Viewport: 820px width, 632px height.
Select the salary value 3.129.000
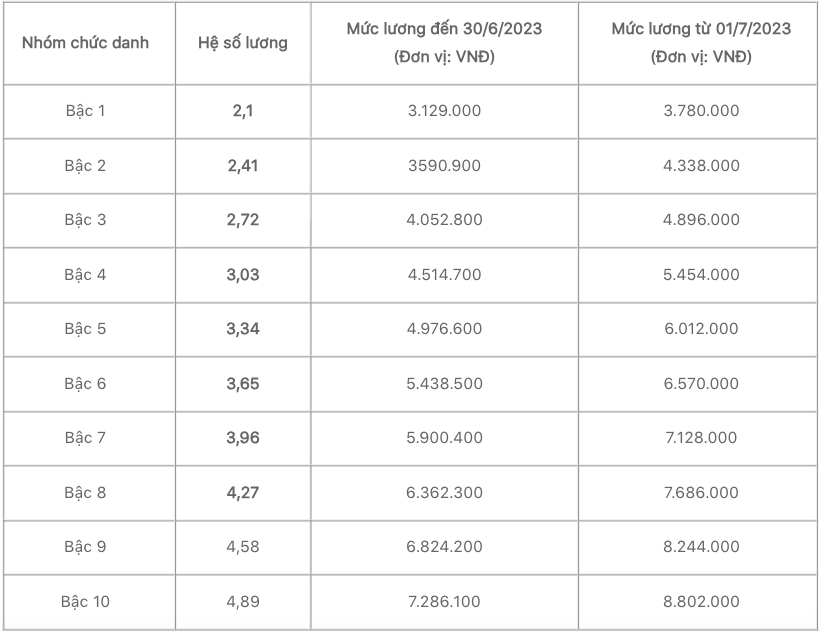click(x=445, y=111)
